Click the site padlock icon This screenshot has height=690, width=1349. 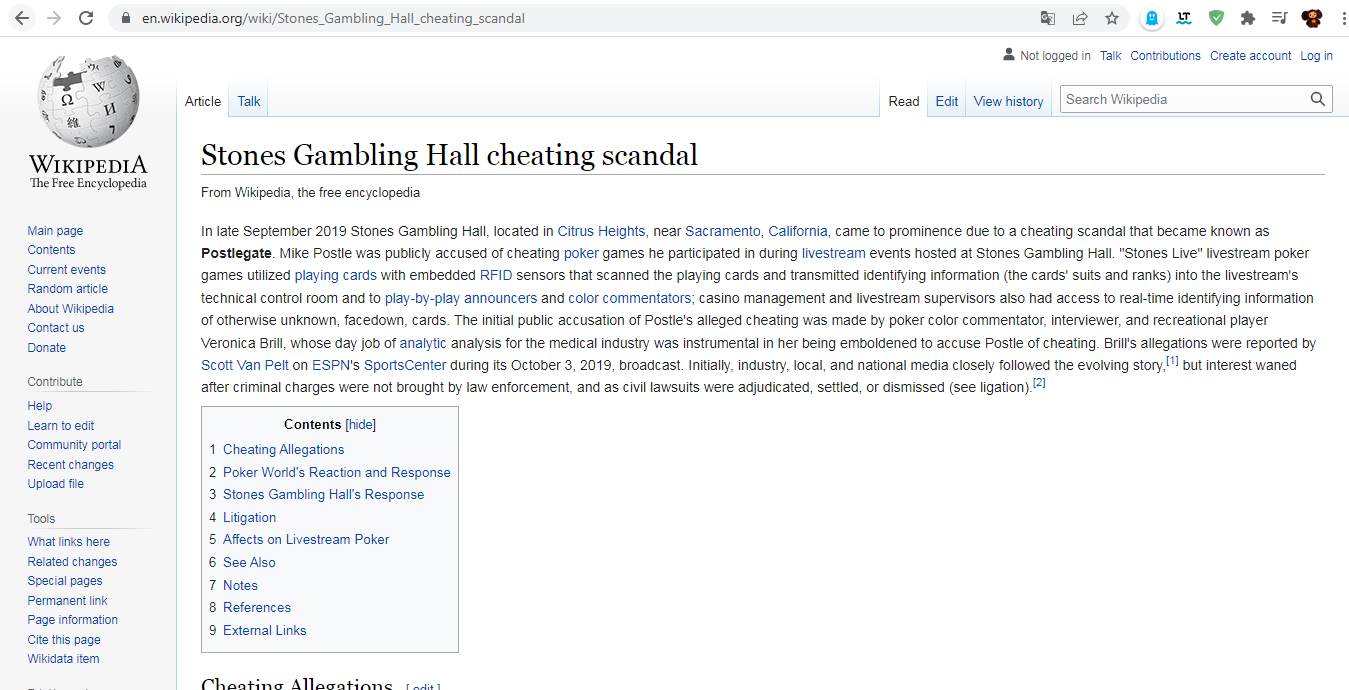click(x=125, y=18)
